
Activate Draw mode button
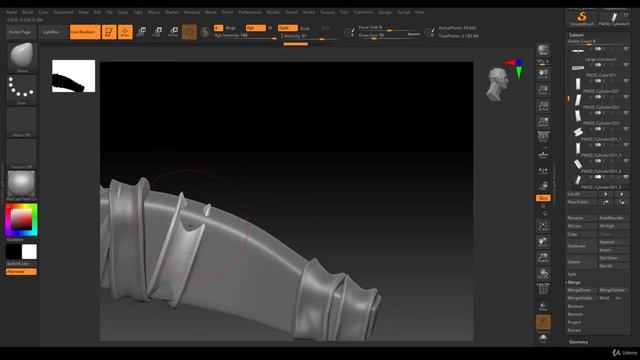pos(125,32)
